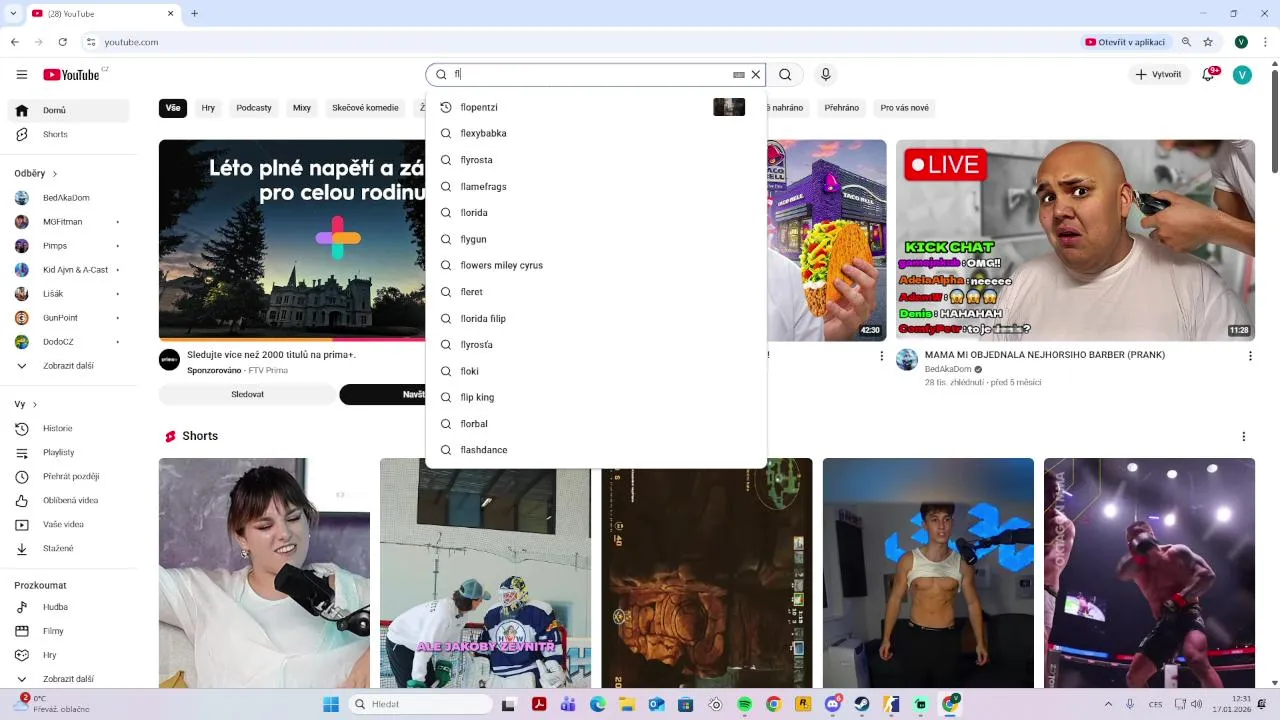Open Filmy under Prozkoumat
The image size is (1280, 720).
[x=68, y=631]
